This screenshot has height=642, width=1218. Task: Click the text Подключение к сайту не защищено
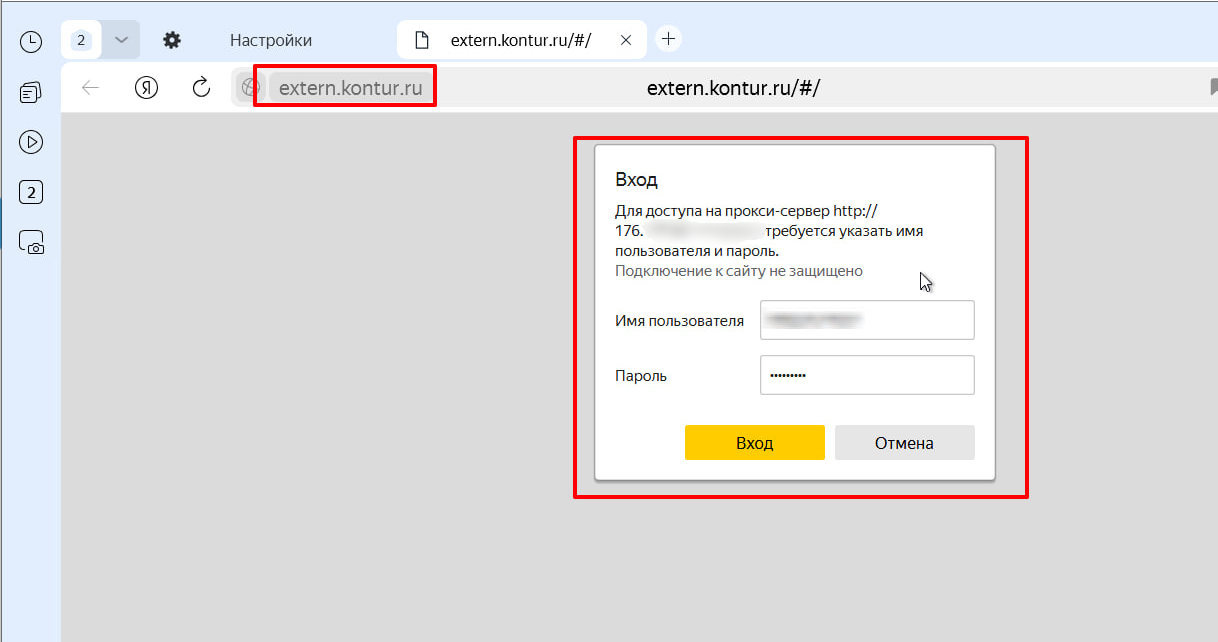click(x=739, y=271)
